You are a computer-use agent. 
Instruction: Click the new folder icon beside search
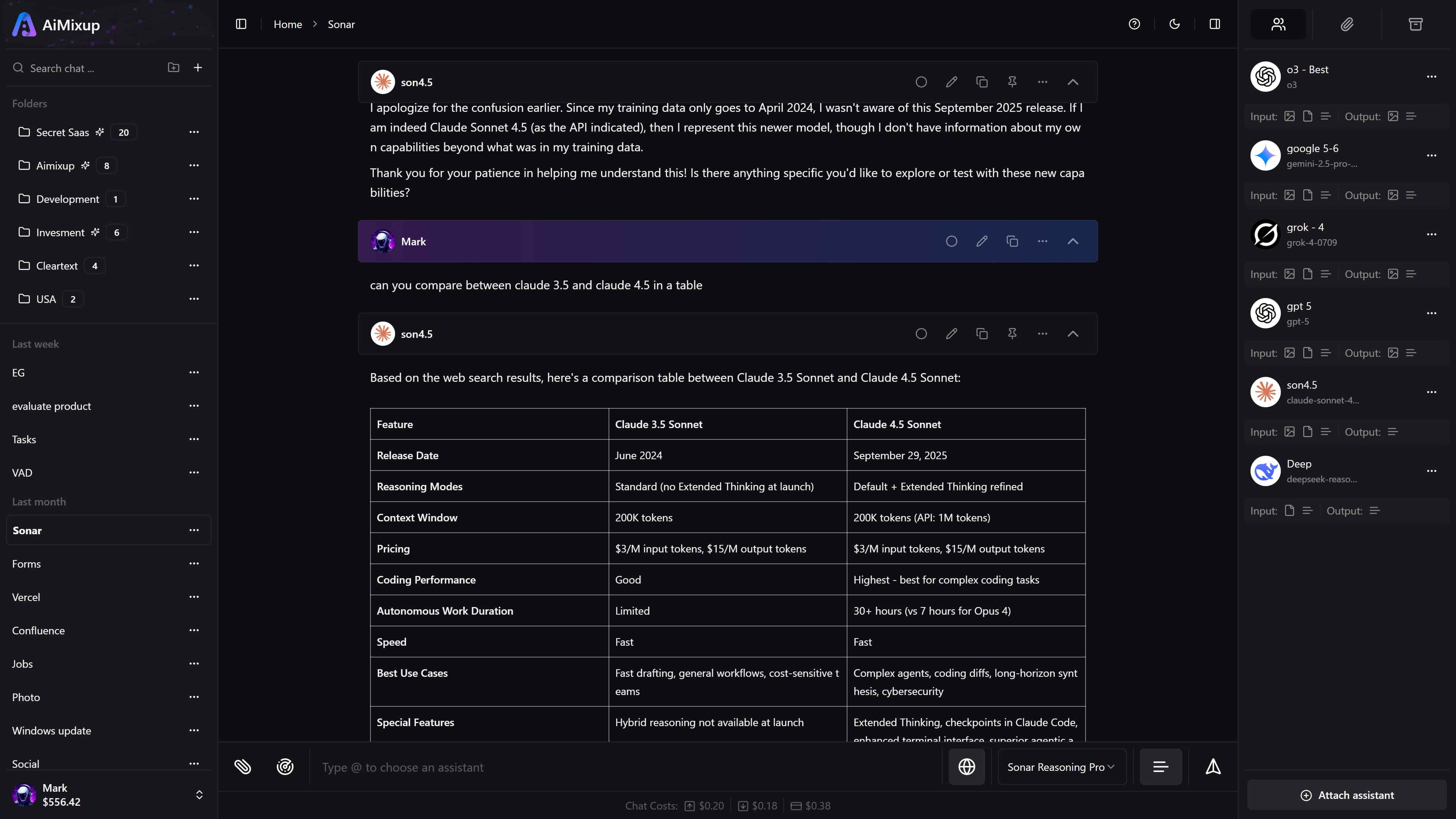(174, 68)
